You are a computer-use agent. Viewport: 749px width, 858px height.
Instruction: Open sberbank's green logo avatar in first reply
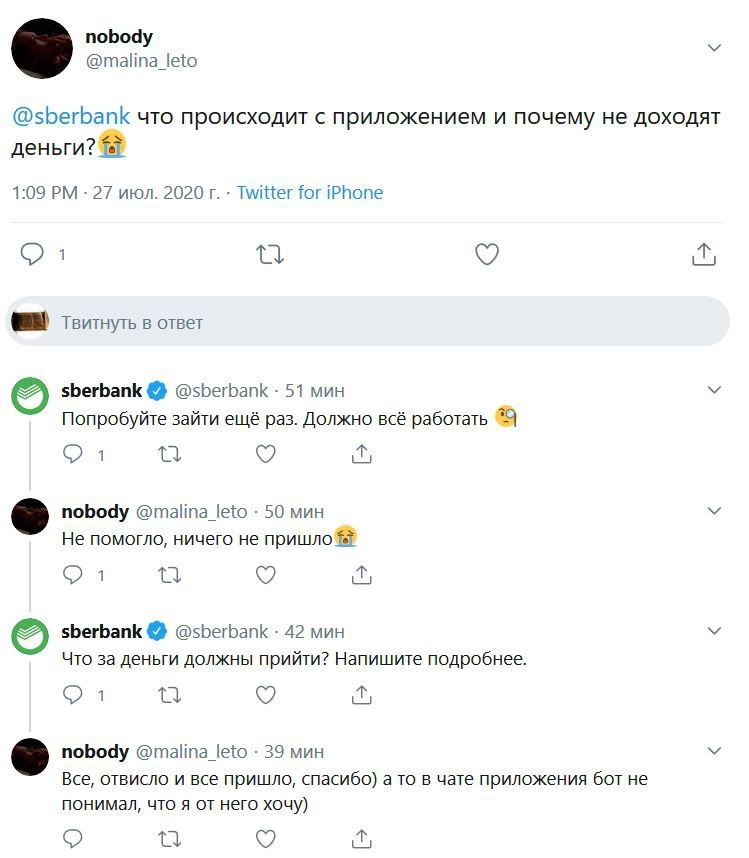(30, 397)
